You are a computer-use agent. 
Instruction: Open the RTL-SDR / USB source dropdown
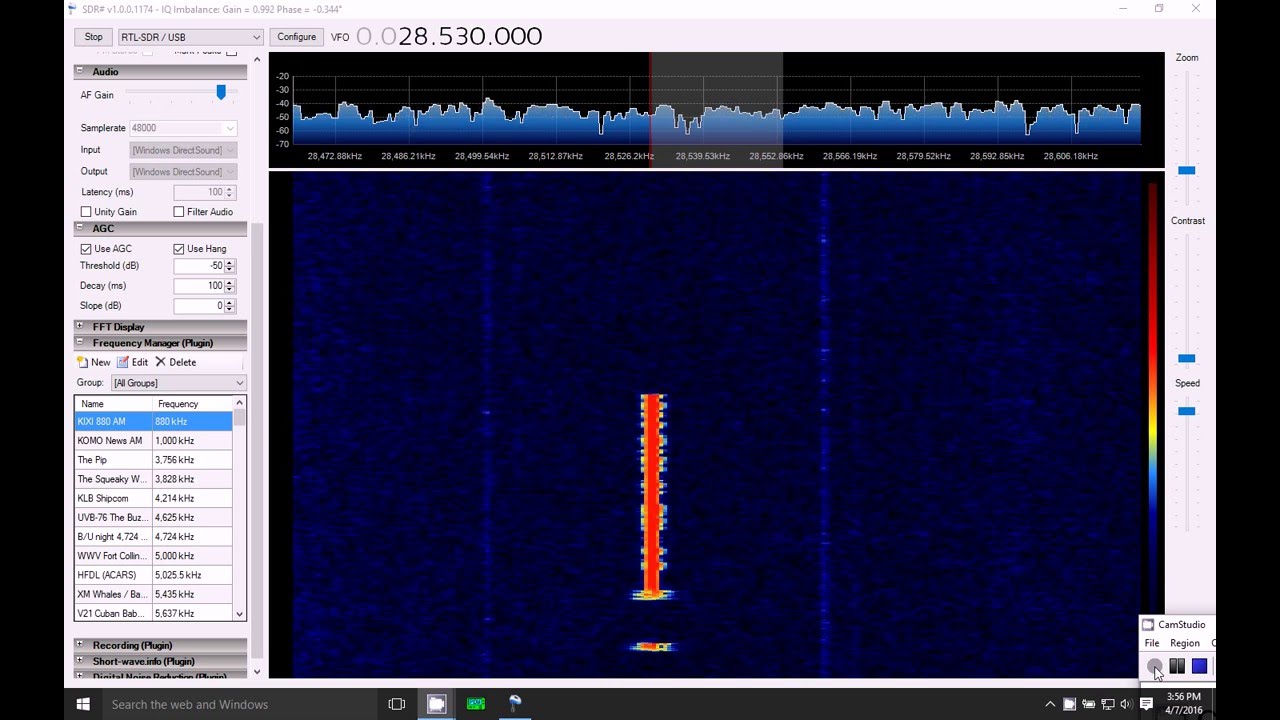coord(190,37)
